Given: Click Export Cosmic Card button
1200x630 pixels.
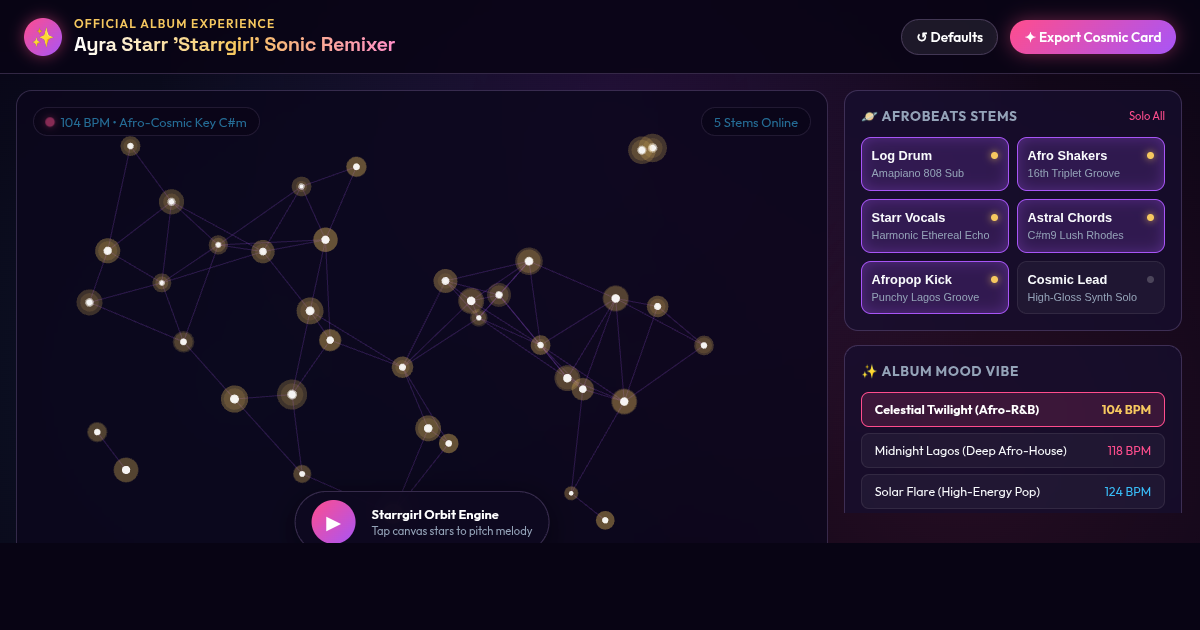Looking at the screenshot, I should [x=1092, y=37].
